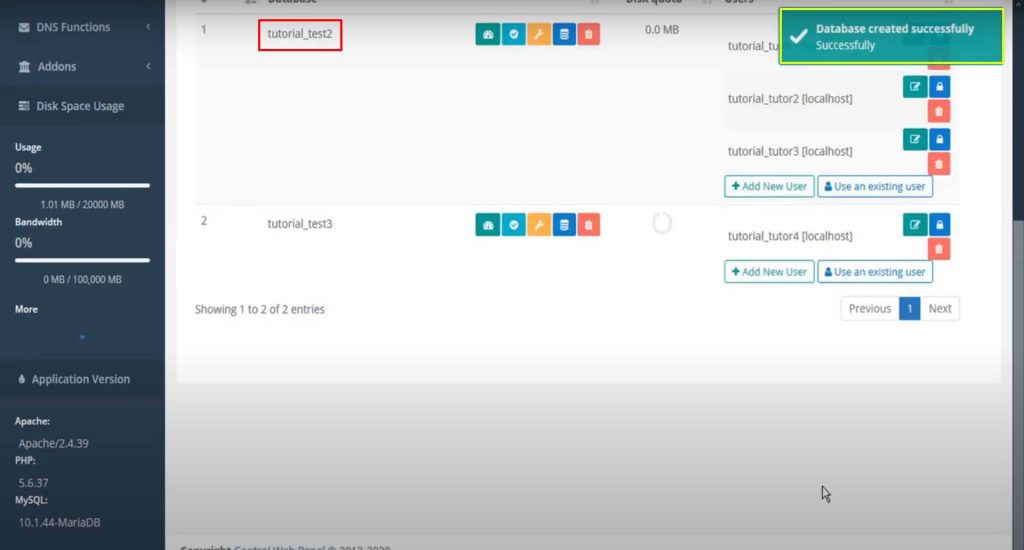Image resolution: width=1024 pixels, height=550 pixels.
Task: Go to Next page of entries
Action: [940, 308]
